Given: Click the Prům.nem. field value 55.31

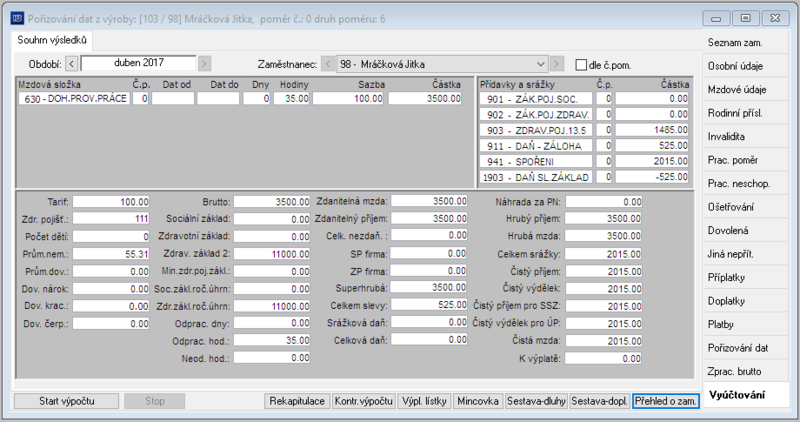Looking at the screenshot, I should pos(111,254).
